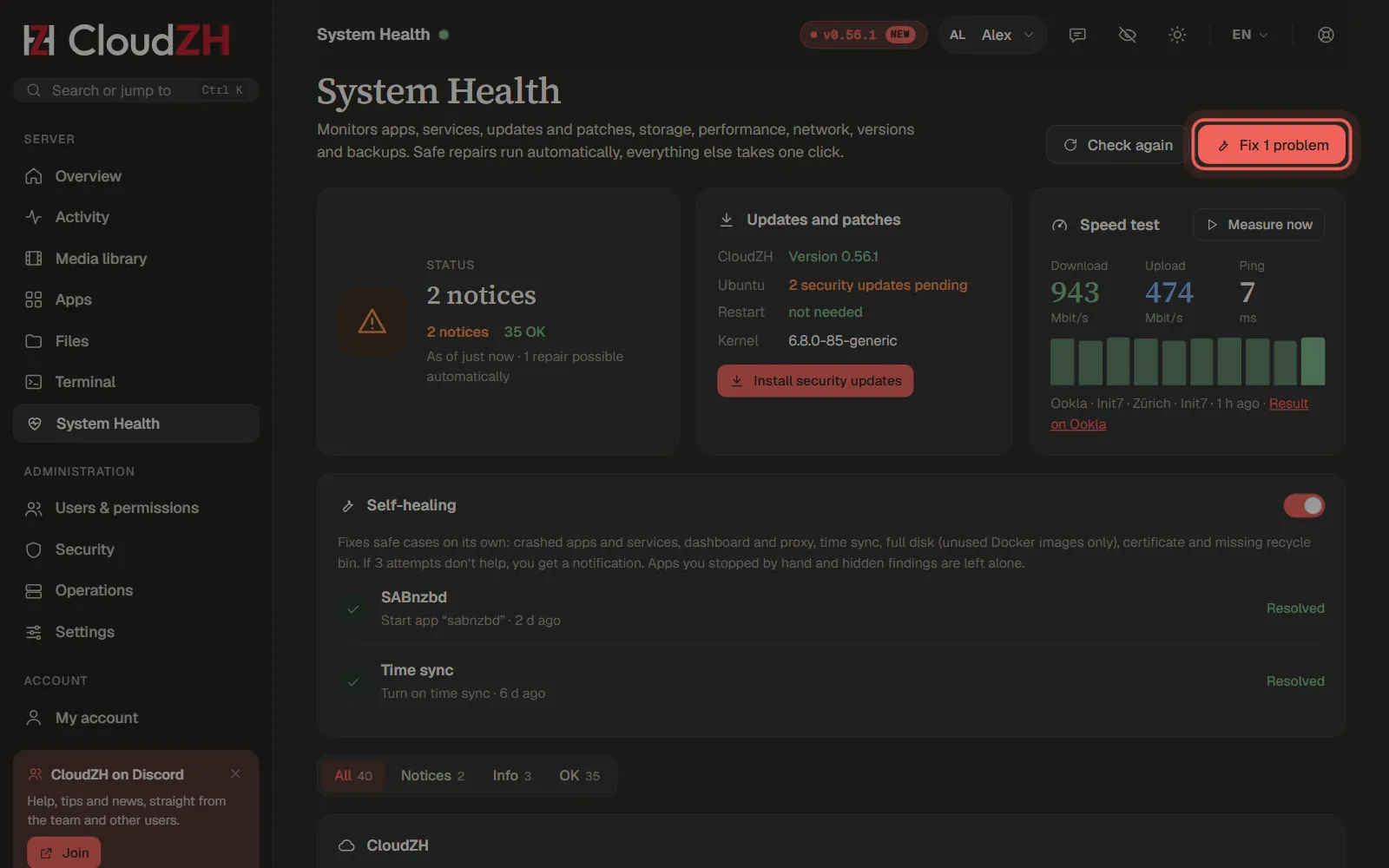The width and height of the screenshot is (1389, 868).
Task: Open Operations page
Action: 136,590
